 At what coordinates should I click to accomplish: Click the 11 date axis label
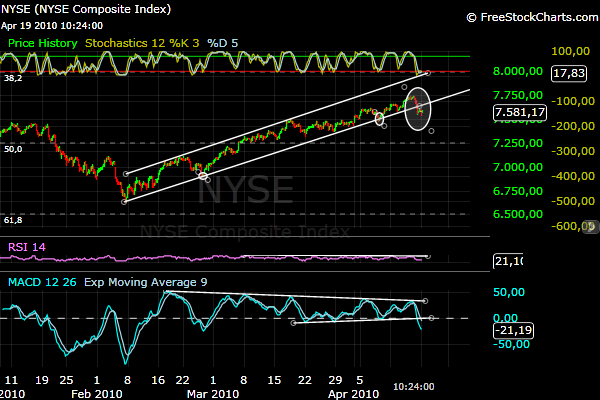(x=11, y=380)
